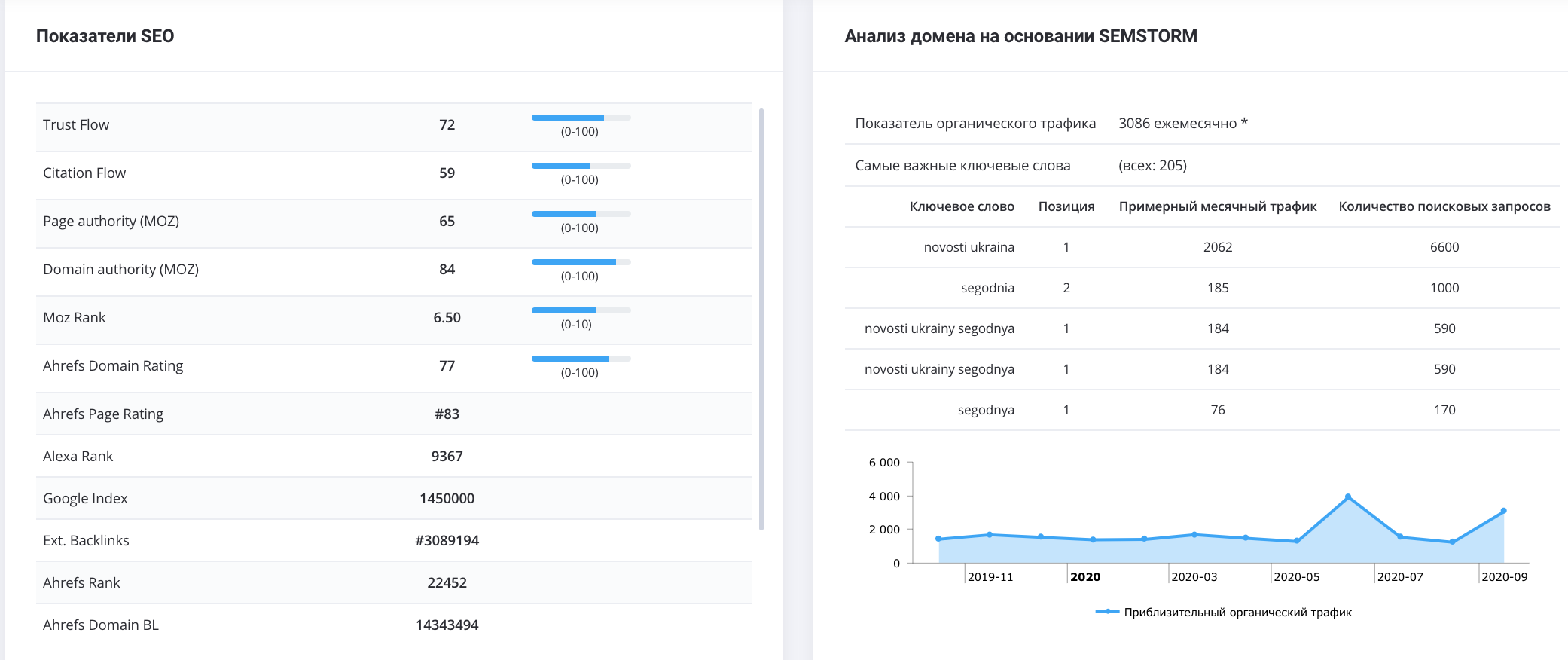Click the search volume value 170
Image resolution: width=1568 pixels, height=660 pixels.
(1444, 410)
